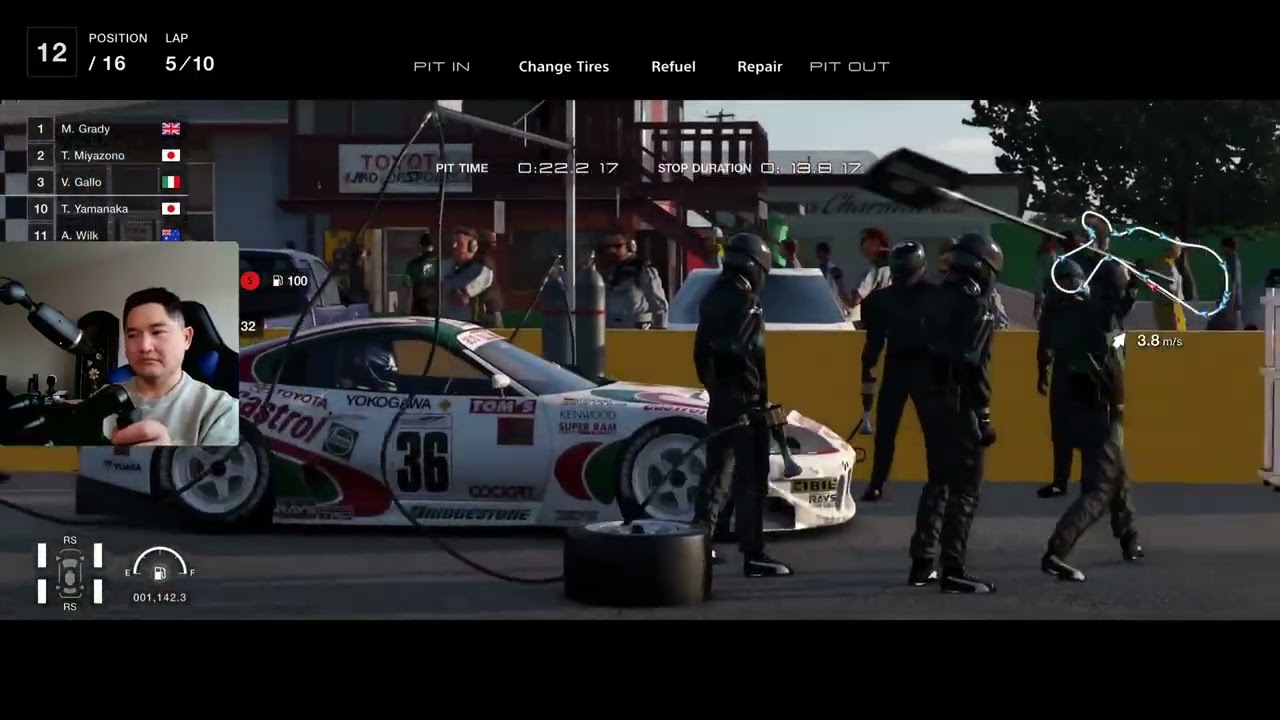Select the PIT OUT stage label
The image size is (1280, 720).
(x=849, y=66)
